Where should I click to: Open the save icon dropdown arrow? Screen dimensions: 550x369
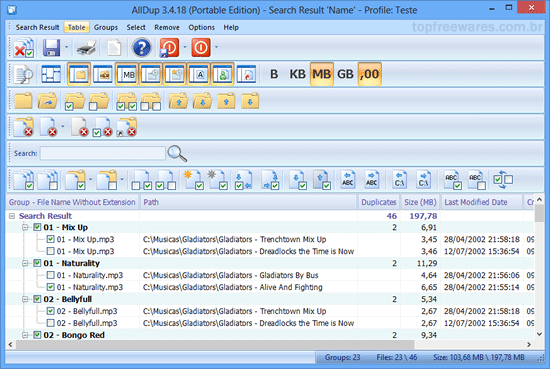click(66, 47)
